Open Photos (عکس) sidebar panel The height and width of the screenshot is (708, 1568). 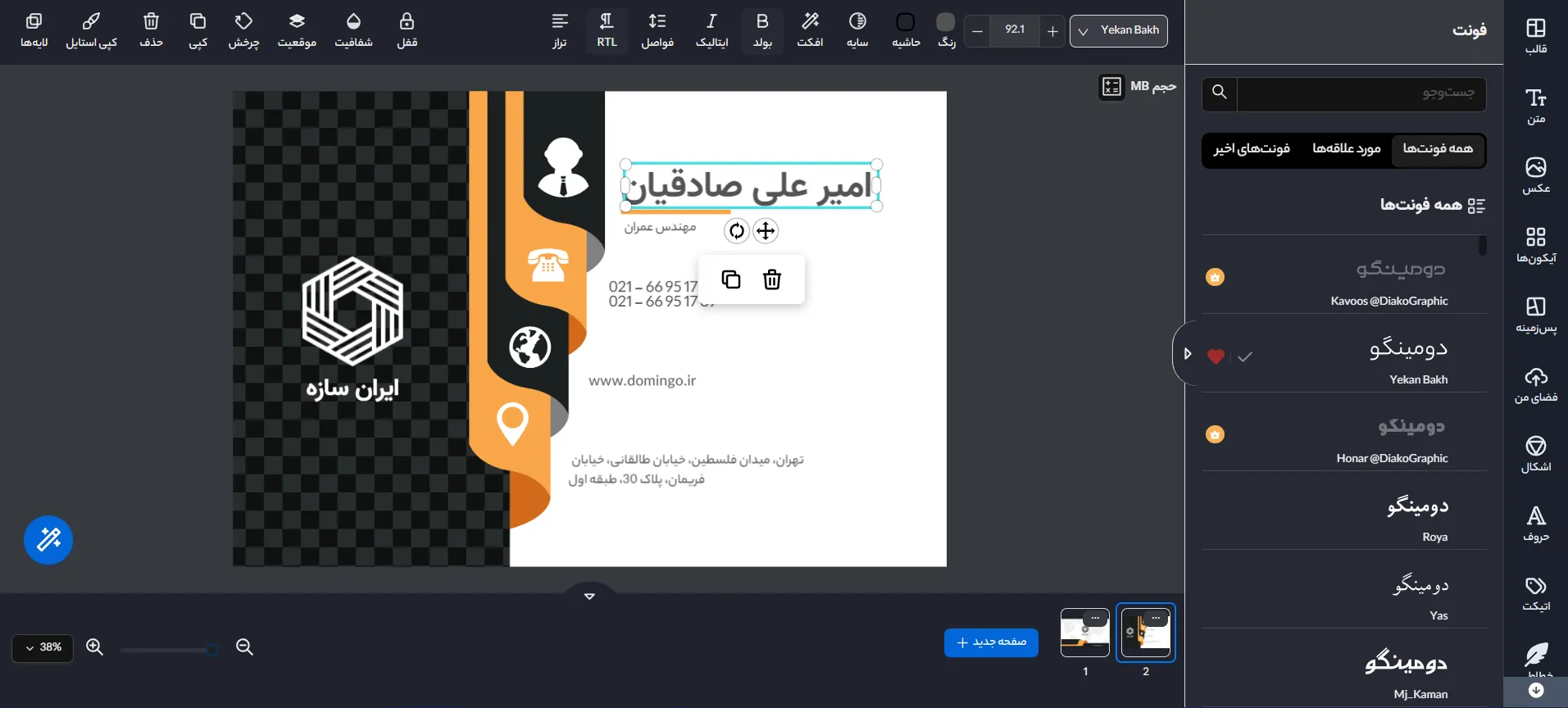(1536, 175)
